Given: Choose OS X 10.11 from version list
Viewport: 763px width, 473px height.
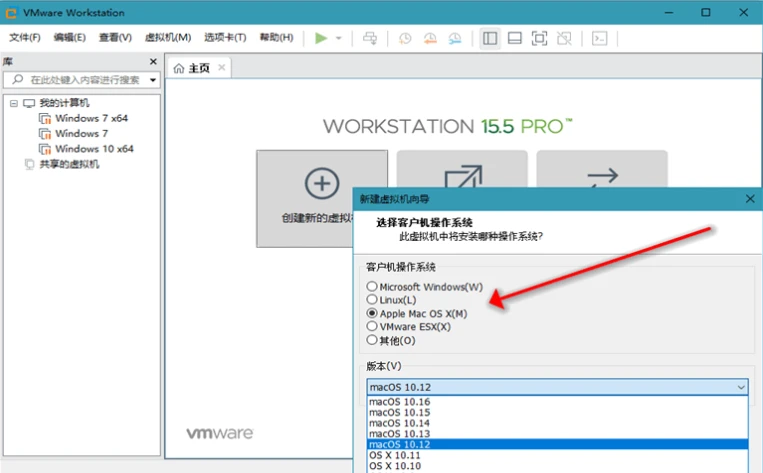Looking at the screenshot, I should (557, 455).
